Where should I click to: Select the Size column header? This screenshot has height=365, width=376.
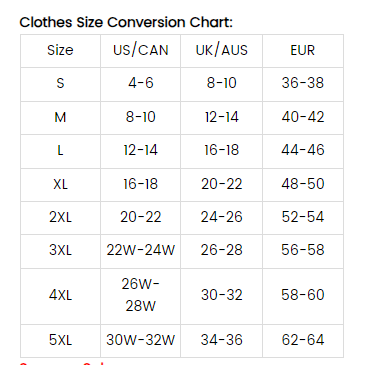pyautogui.click(x=60, y=50)
